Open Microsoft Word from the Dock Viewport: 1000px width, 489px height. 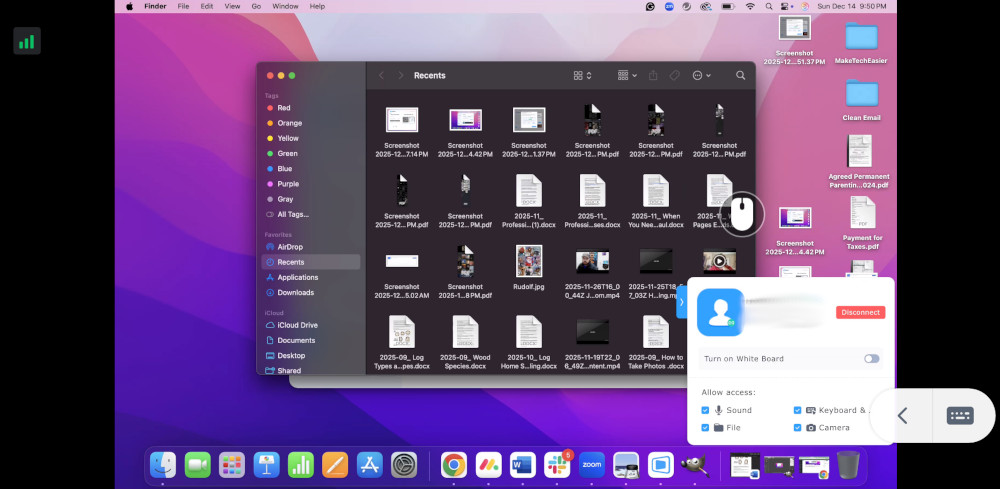tap(522, 465)
